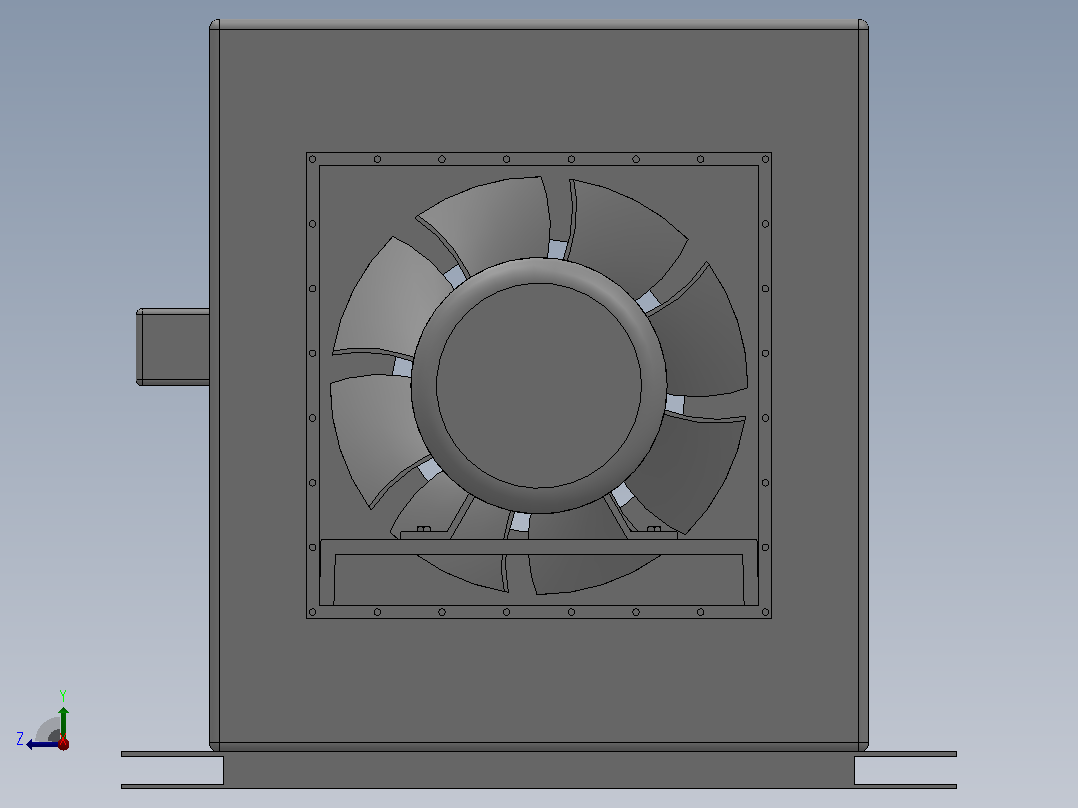Select the housing's top edge strip
1078x808 pixels.
[539, 24]
